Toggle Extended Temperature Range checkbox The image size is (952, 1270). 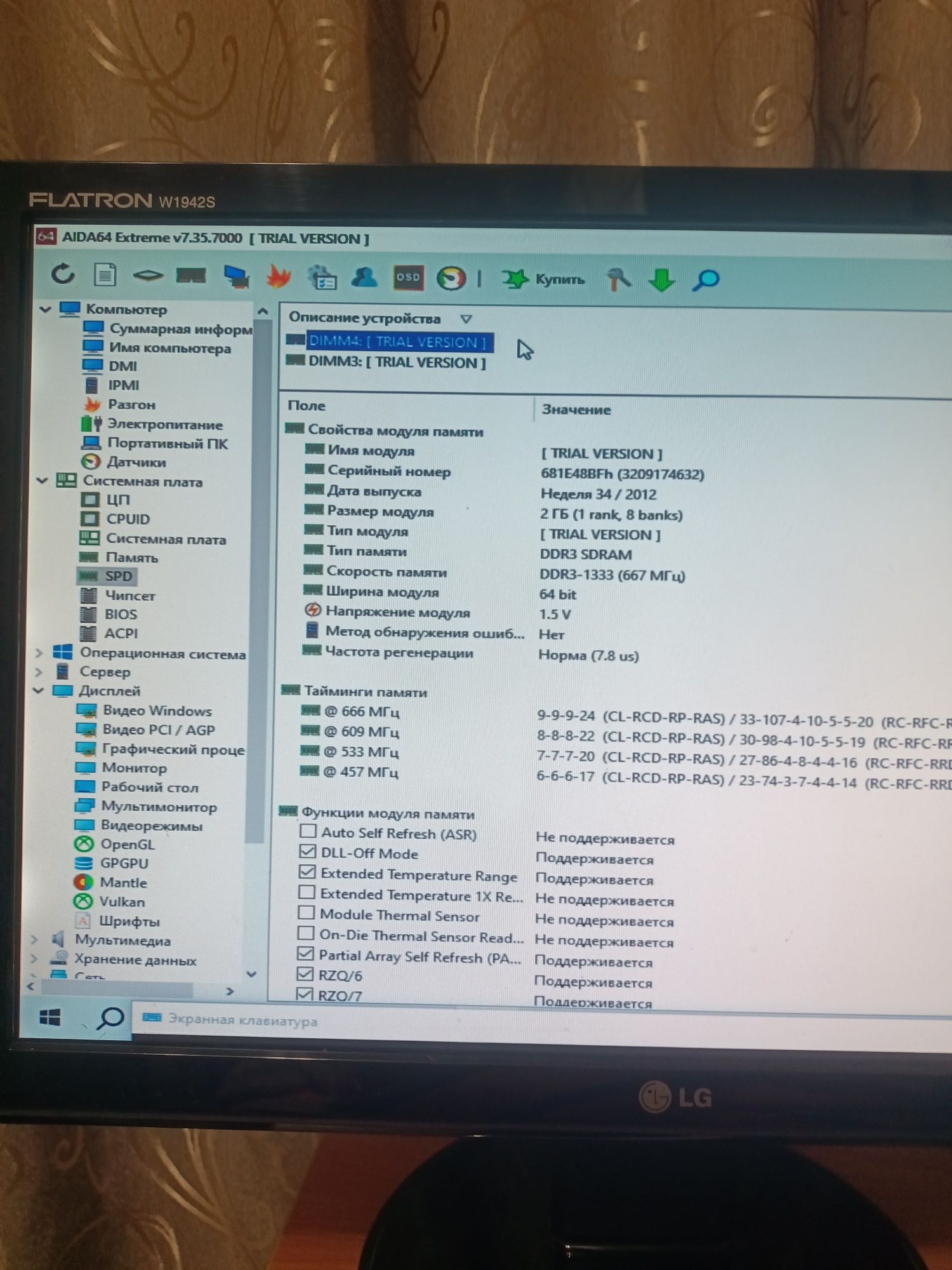click(307, 871)
